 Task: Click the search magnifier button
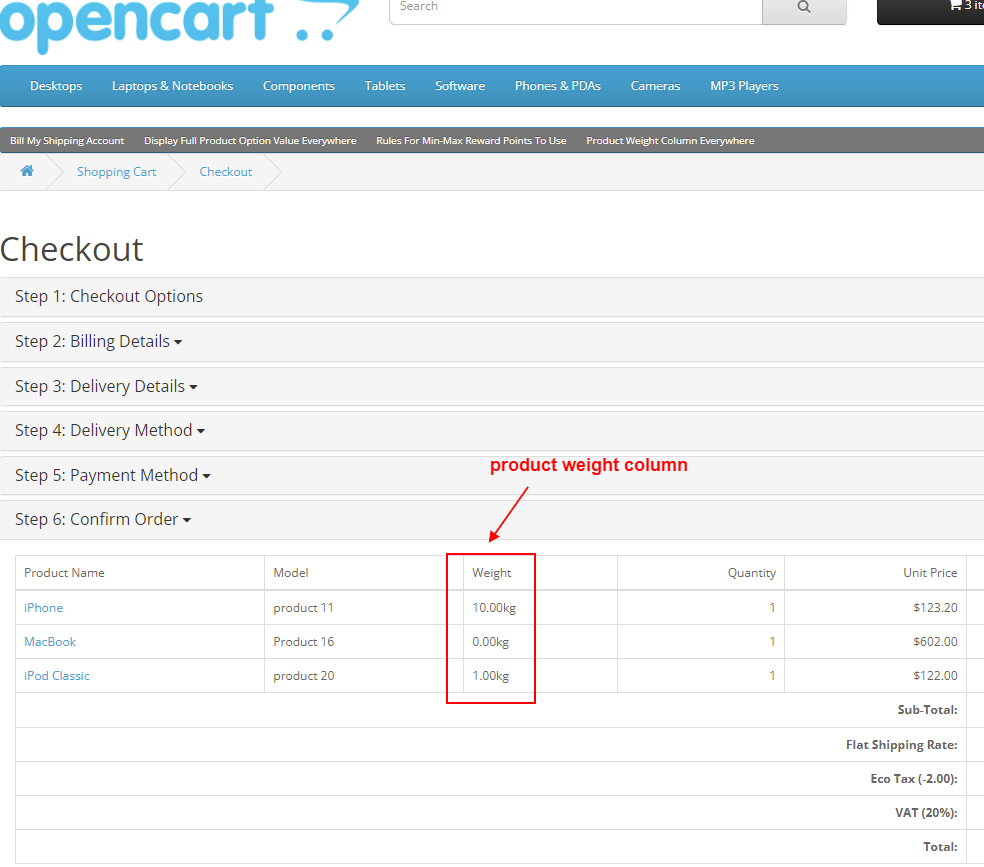pyautogui.click(x=804, y=8)
